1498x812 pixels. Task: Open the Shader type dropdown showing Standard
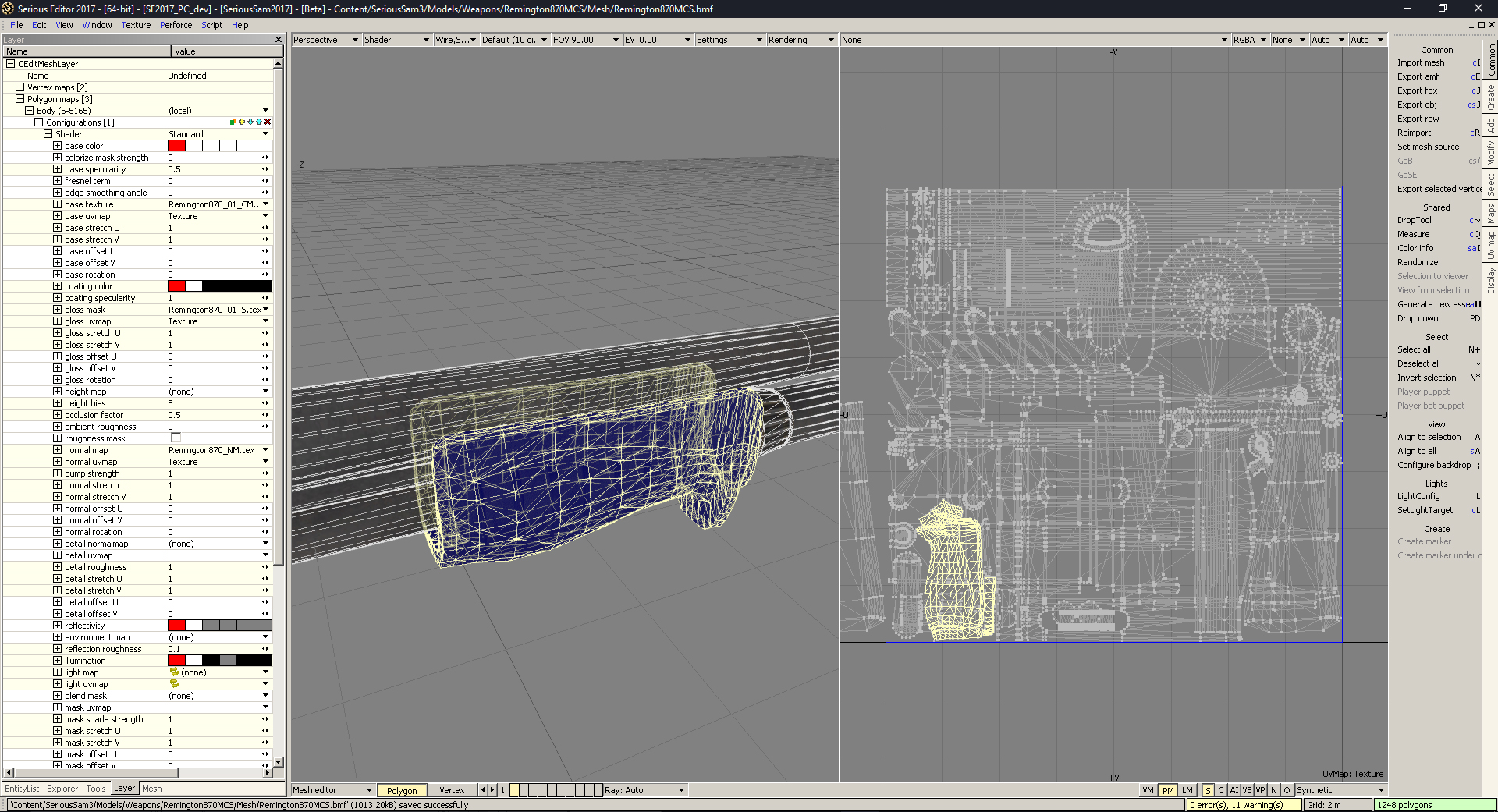click(x=265, y=134)
